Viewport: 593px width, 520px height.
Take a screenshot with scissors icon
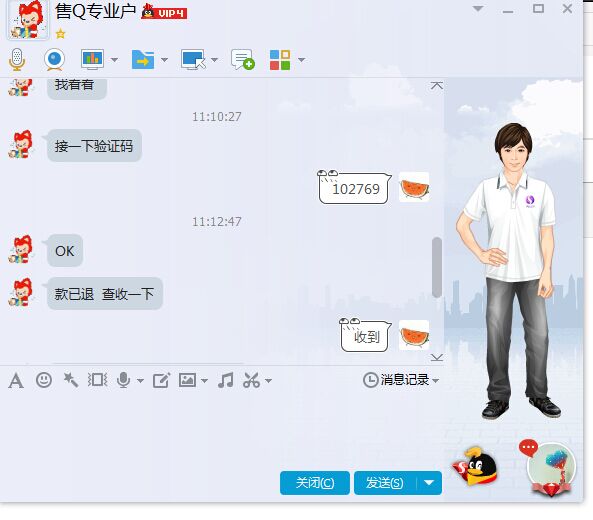pyautogui.click(x=251, y=380)
